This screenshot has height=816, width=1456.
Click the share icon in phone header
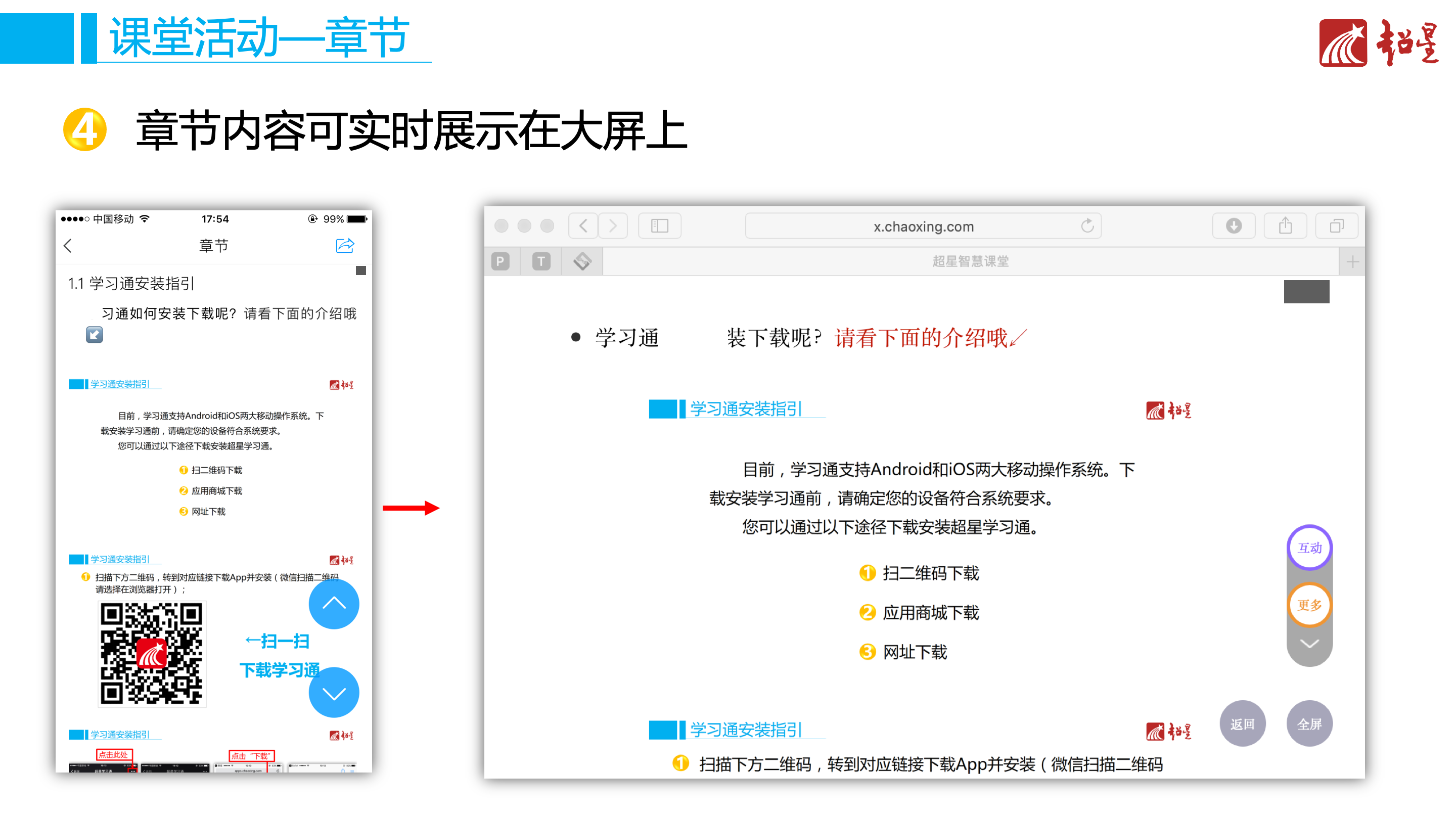(345, 245)
